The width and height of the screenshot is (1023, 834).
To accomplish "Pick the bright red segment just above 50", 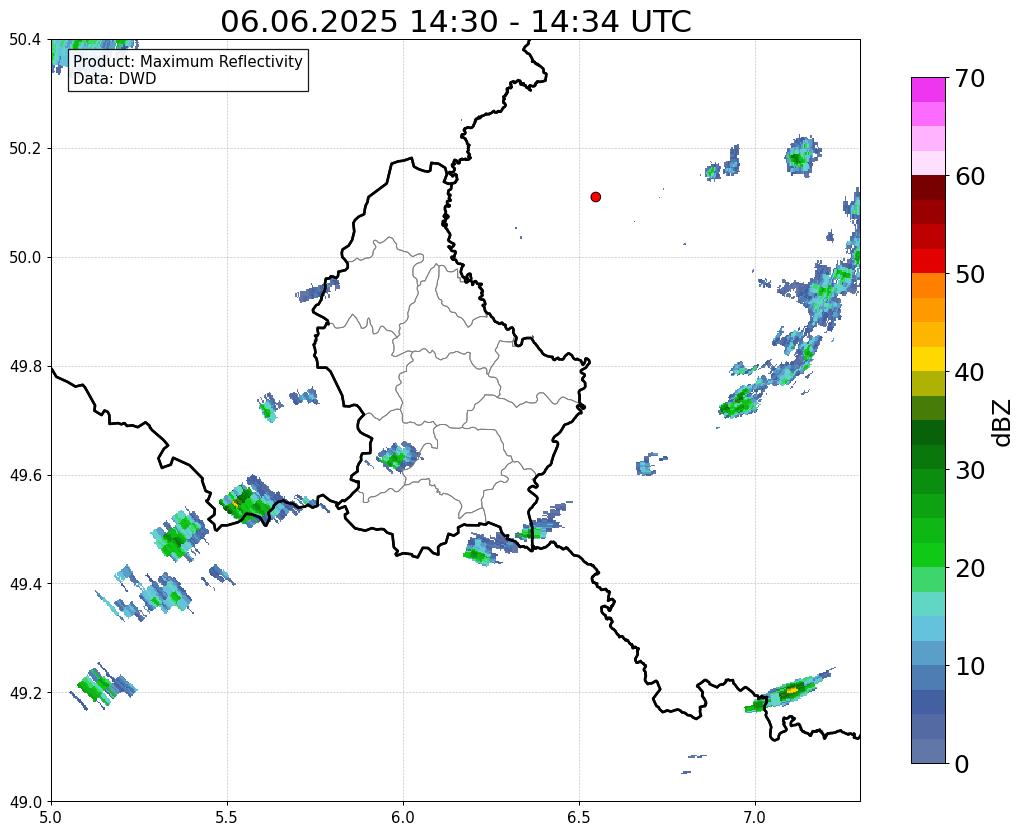I will coord(928,261).
